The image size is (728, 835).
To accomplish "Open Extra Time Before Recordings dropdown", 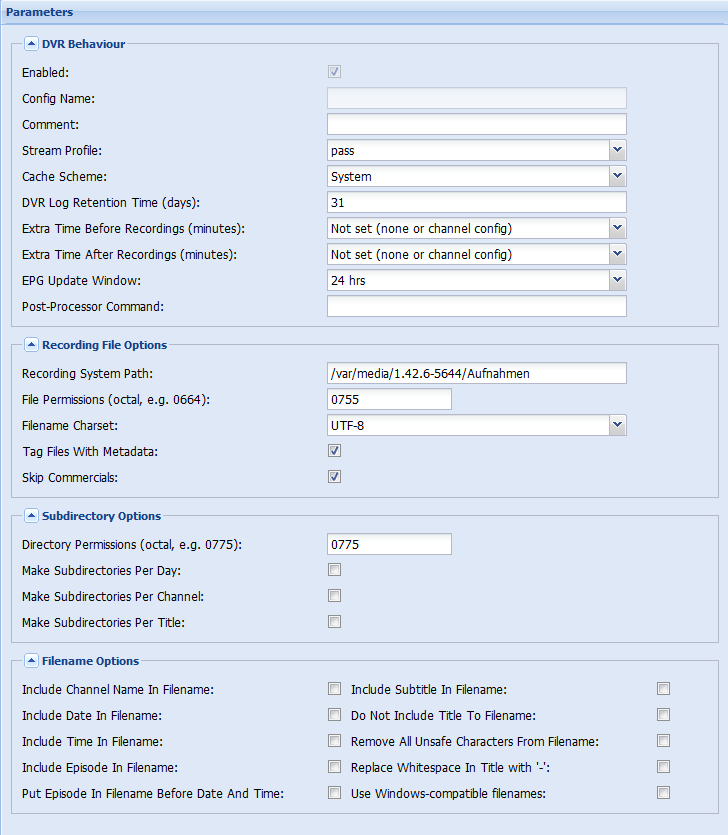I will 617,228.
